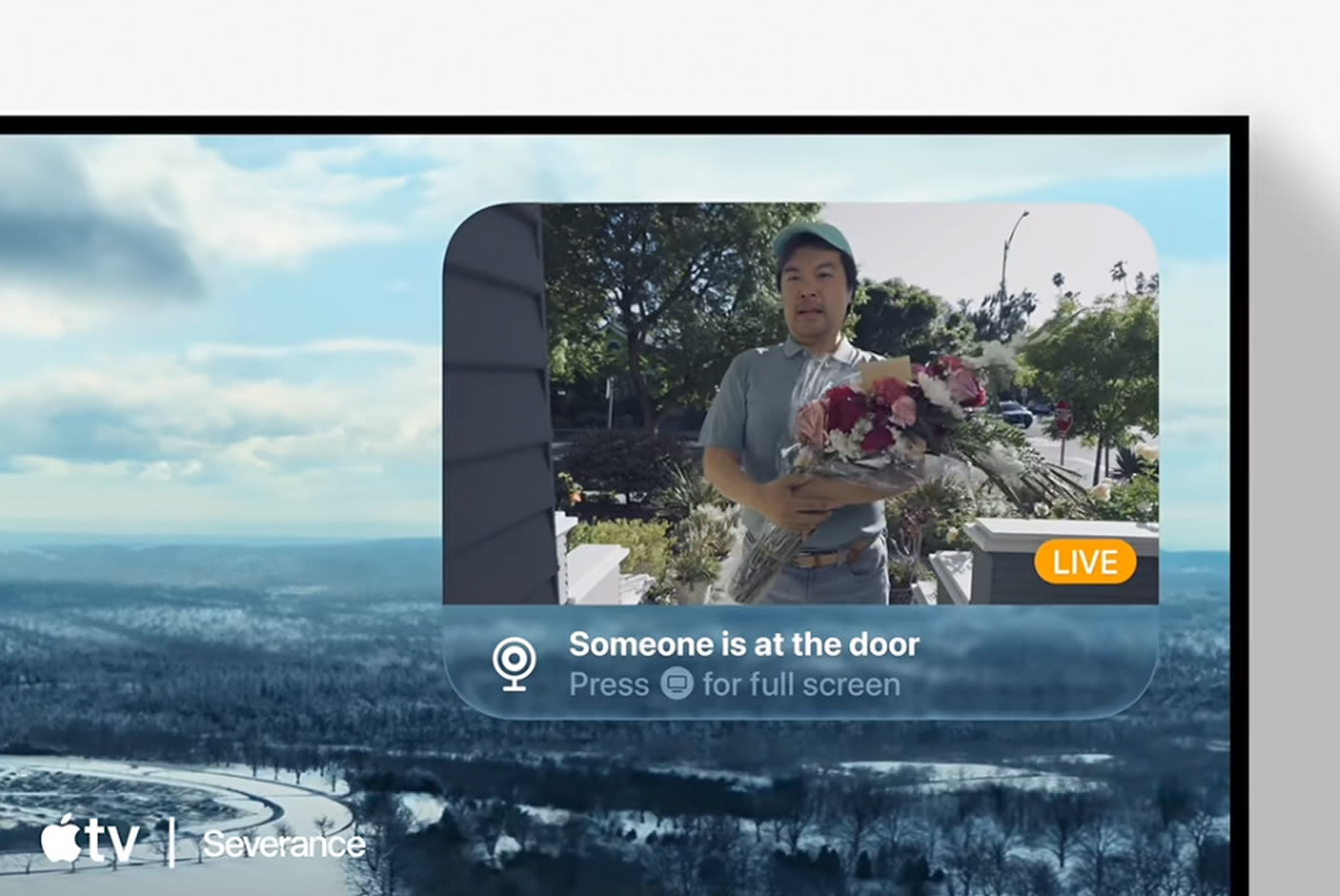The height and width of the screenshot is (896, 1340).
Task: Click the doorbell camera icon in notification
Action: pos(515,664)
